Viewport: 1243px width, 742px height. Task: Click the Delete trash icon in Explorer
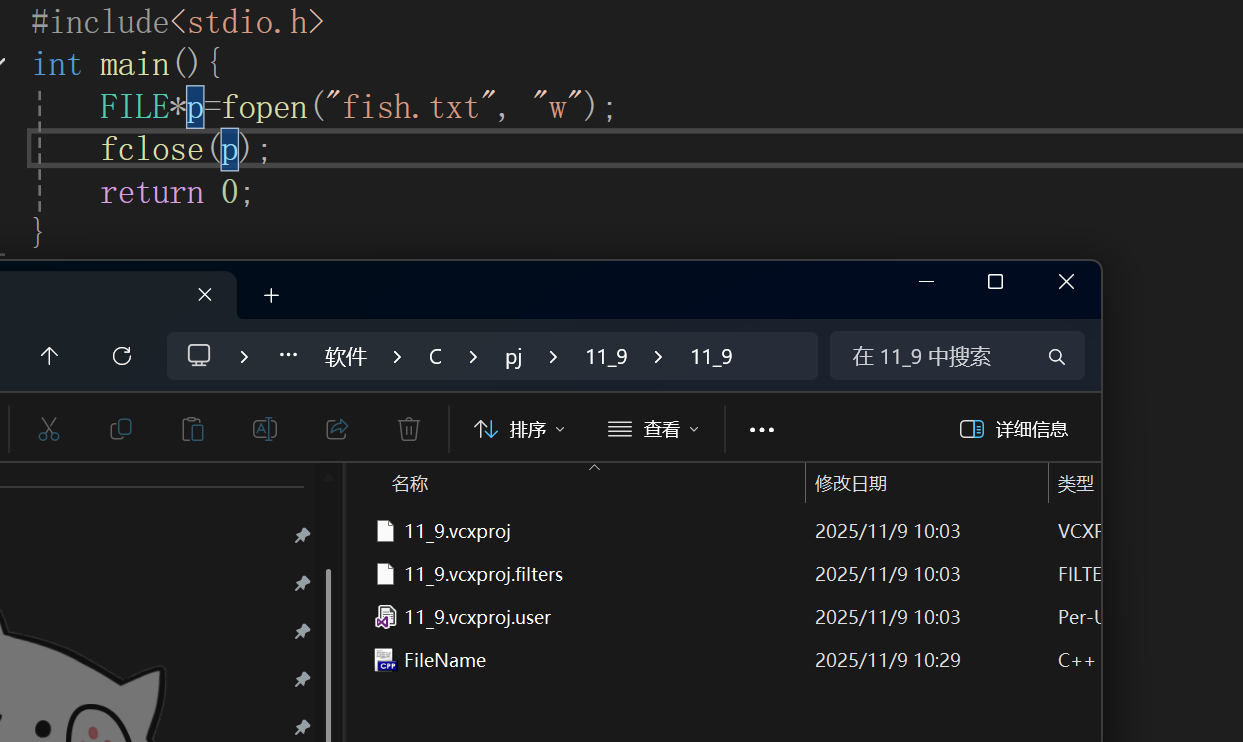409,429
